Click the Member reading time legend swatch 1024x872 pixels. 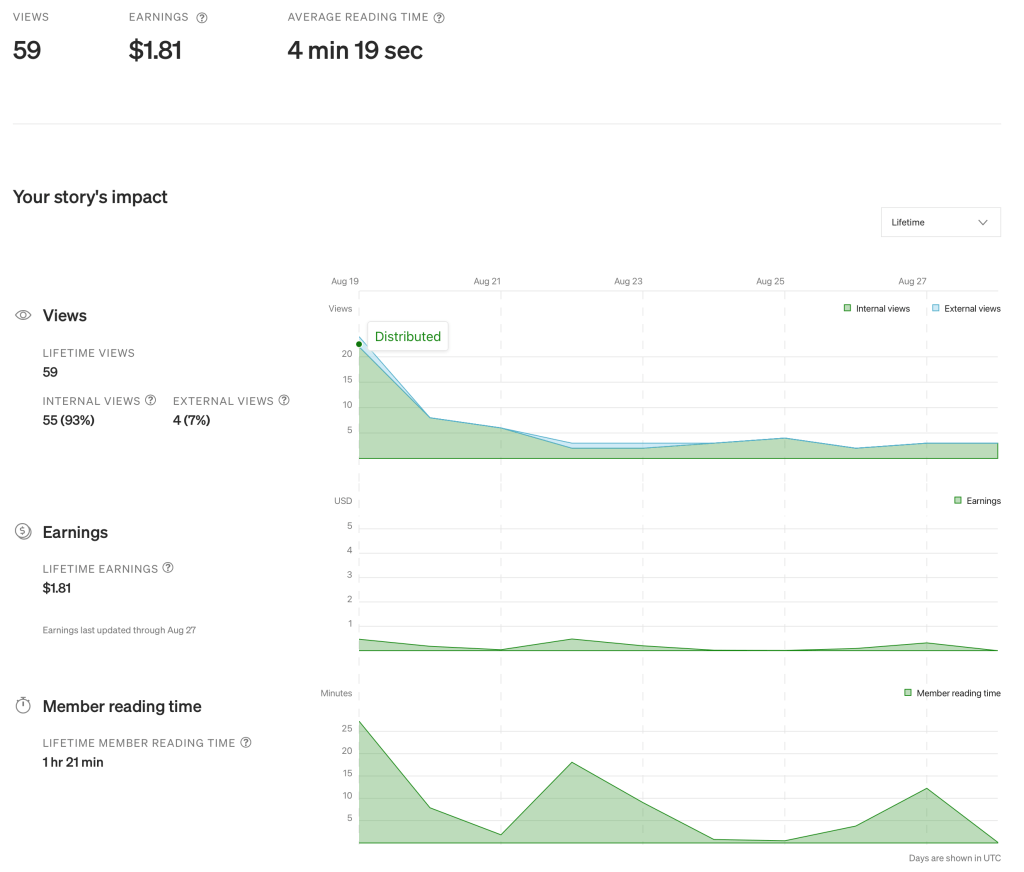[x=908, y=693]
